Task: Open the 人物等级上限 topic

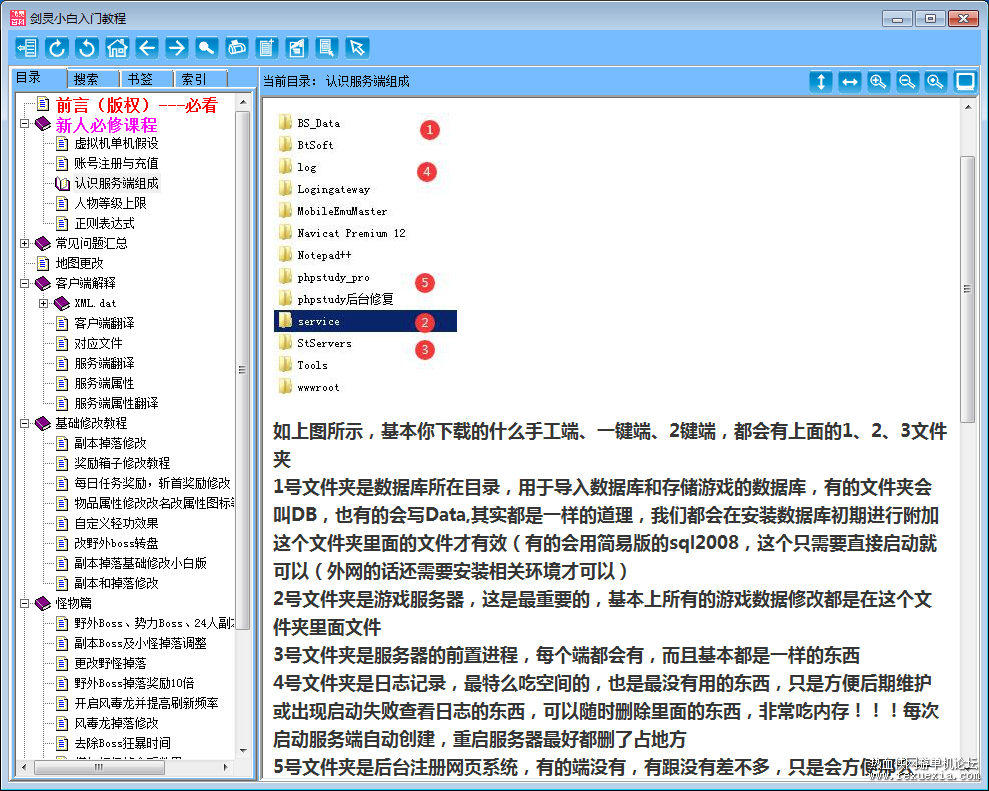Action: point(110,203)
